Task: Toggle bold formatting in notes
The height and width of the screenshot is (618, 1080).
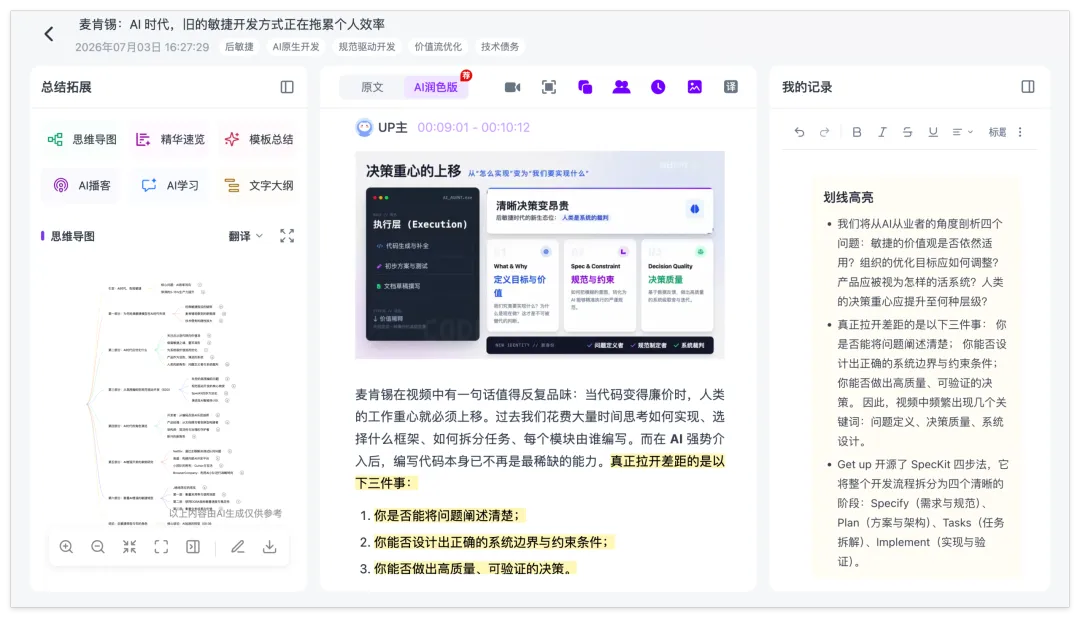Action: coord(857,132)
